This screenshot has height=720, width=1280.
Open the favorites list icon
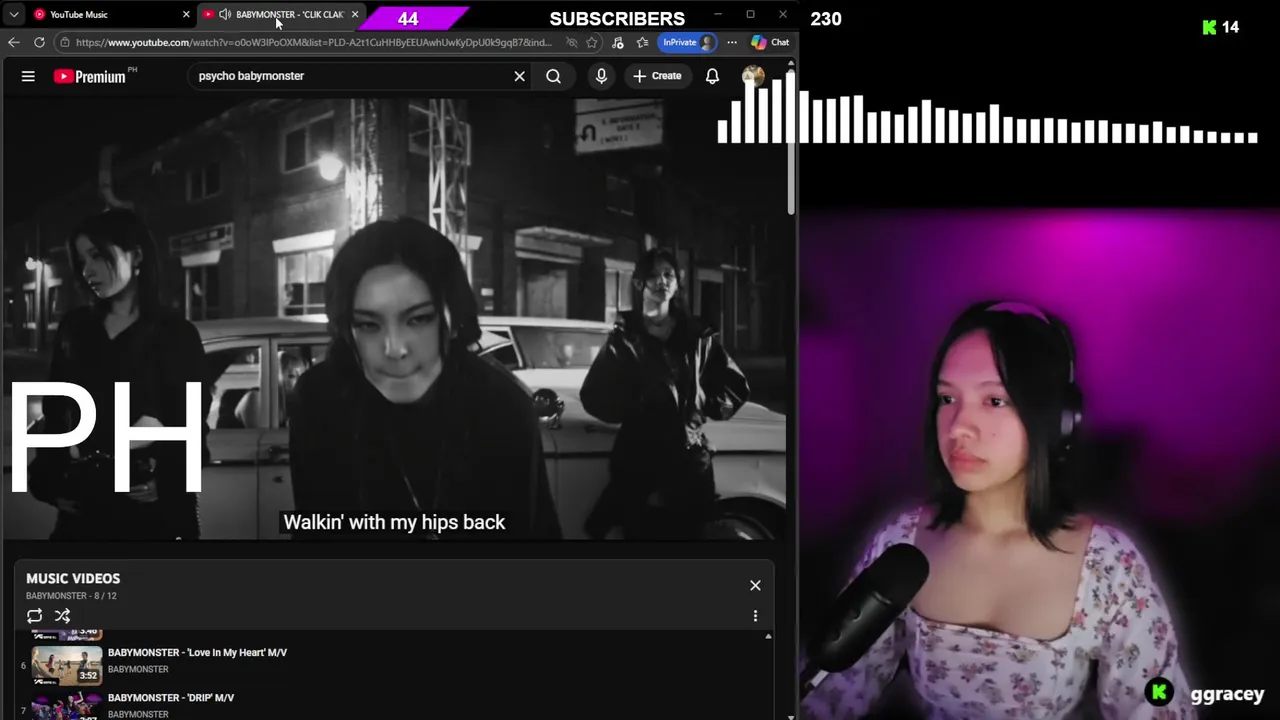(642, 42)
